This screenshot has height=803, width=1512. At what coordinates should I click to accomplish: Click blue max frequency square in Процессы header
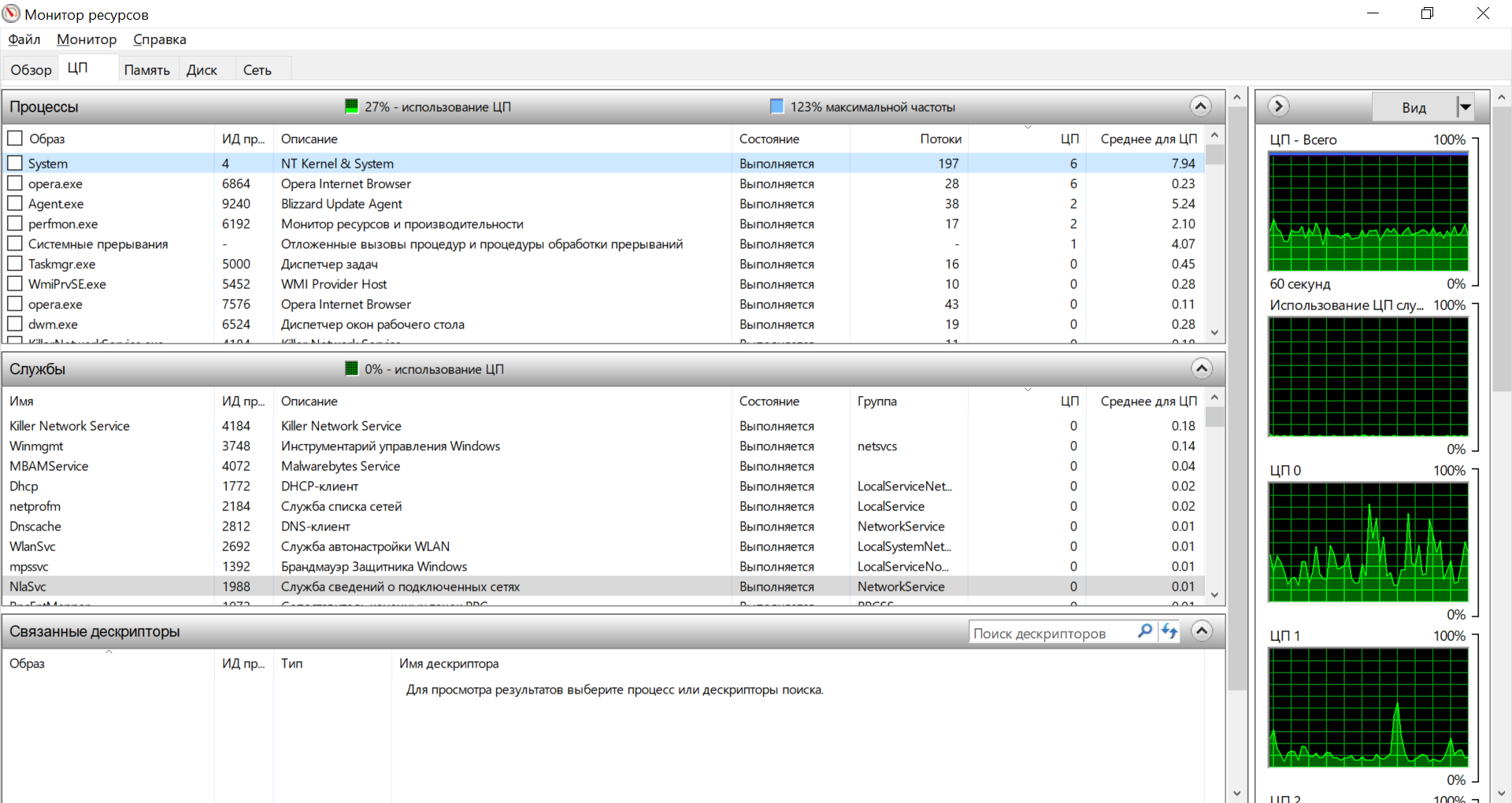click(776, 106)
